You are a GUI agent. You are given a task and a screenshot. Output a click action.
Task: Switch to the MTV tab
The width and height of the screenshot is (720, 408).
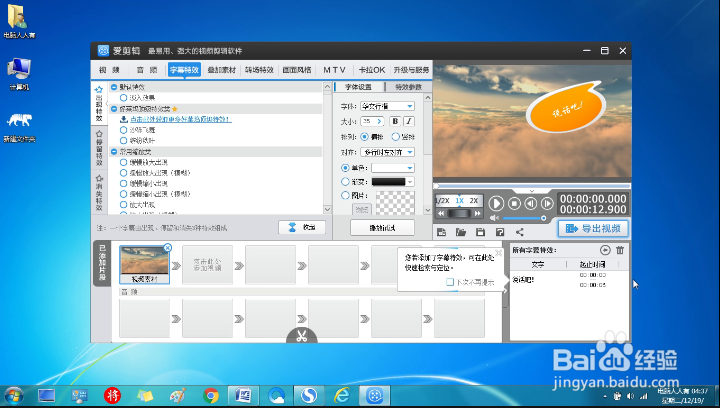coord(334,70)
